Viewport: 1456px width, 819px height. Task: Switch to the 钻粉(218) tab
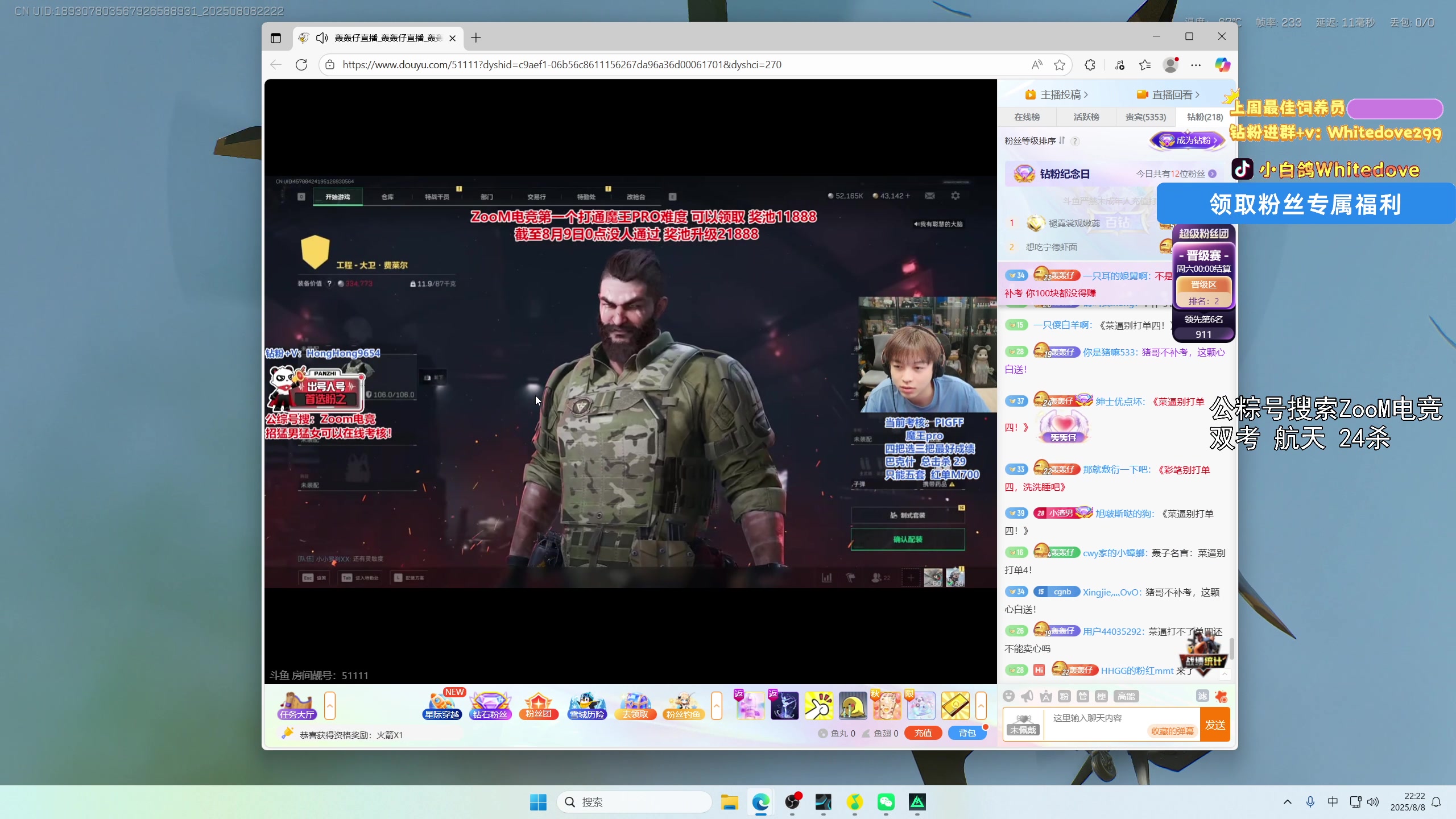coord(1205,117)
